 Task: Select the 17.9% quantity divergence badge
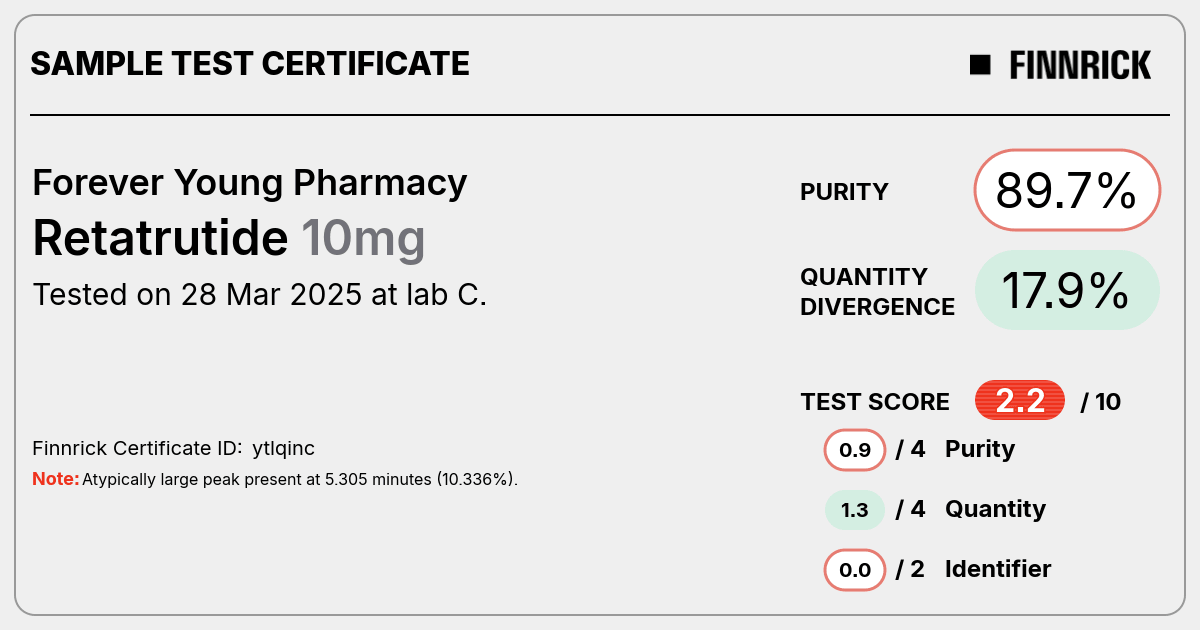click(x=1067, y=290)
